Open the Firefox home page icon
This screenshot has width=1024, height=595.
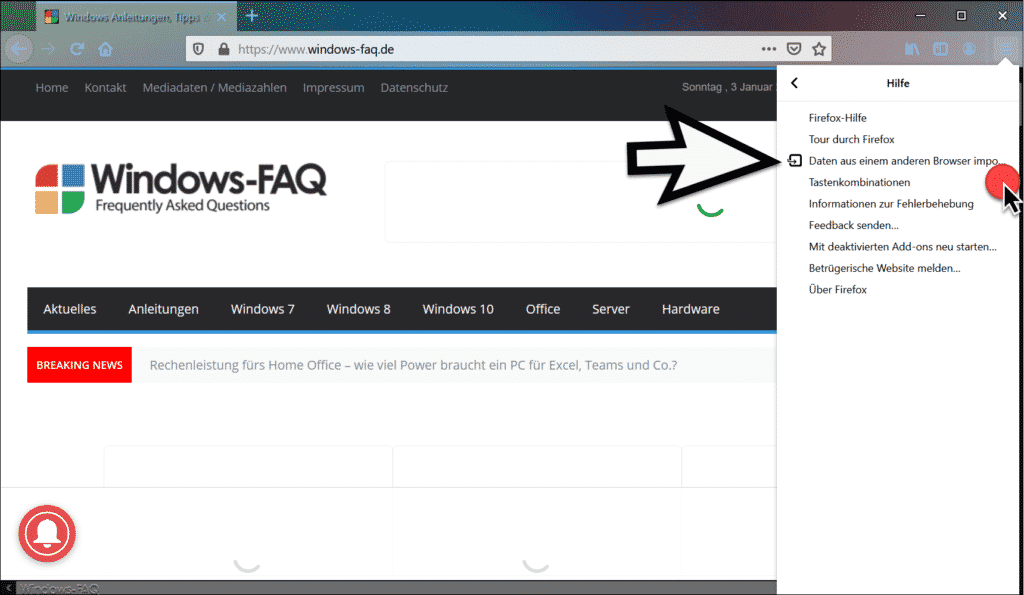pyautogui.click(x=105, y=49)
